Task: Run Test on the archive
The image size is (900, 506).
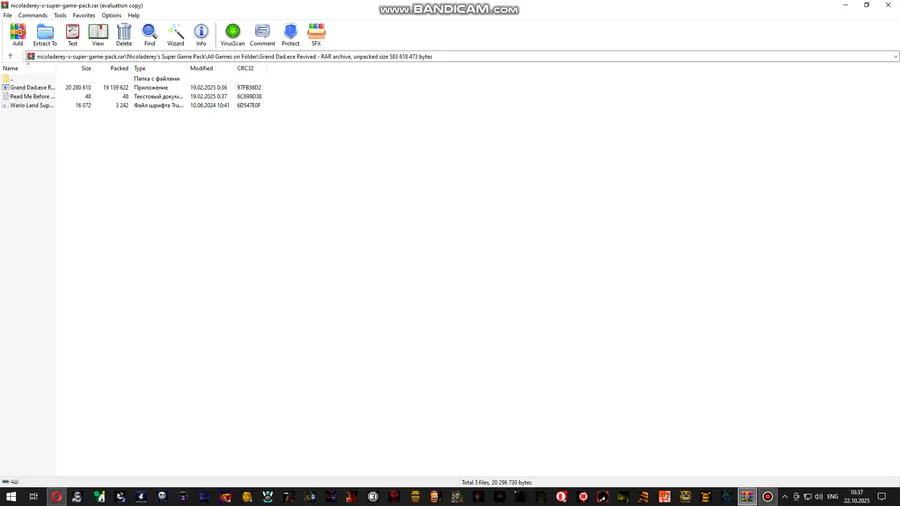Action: (72, 34)
